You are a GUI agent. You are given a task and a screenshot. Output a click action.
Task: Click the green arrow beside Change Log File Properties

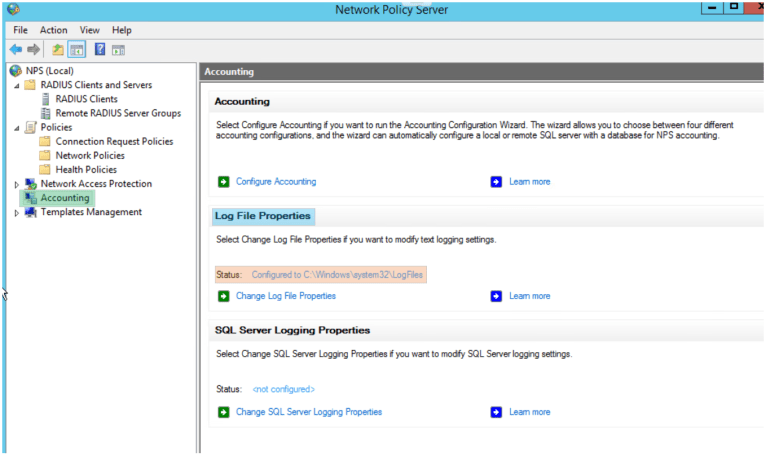[223, 296]
